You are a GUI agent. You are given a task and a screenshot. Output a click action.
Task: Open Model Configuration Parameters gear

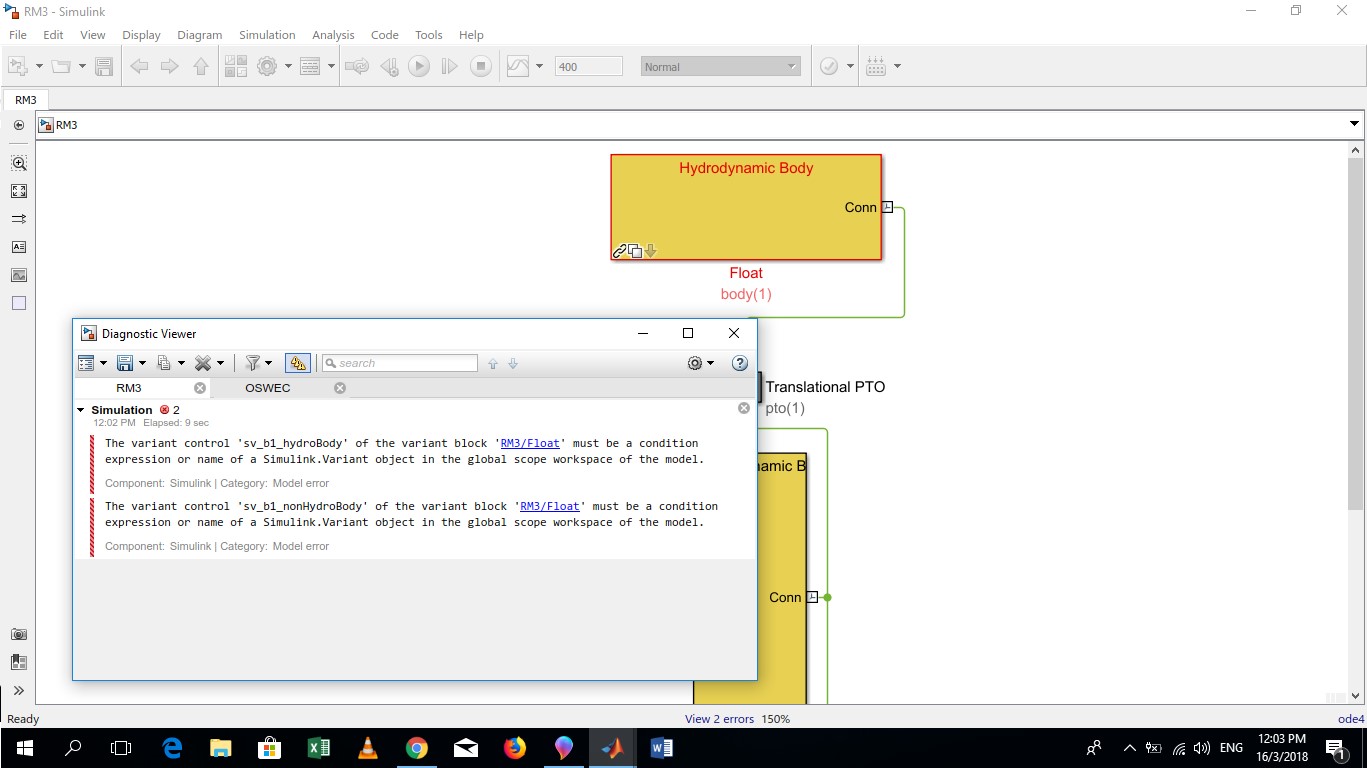[268, 66]
